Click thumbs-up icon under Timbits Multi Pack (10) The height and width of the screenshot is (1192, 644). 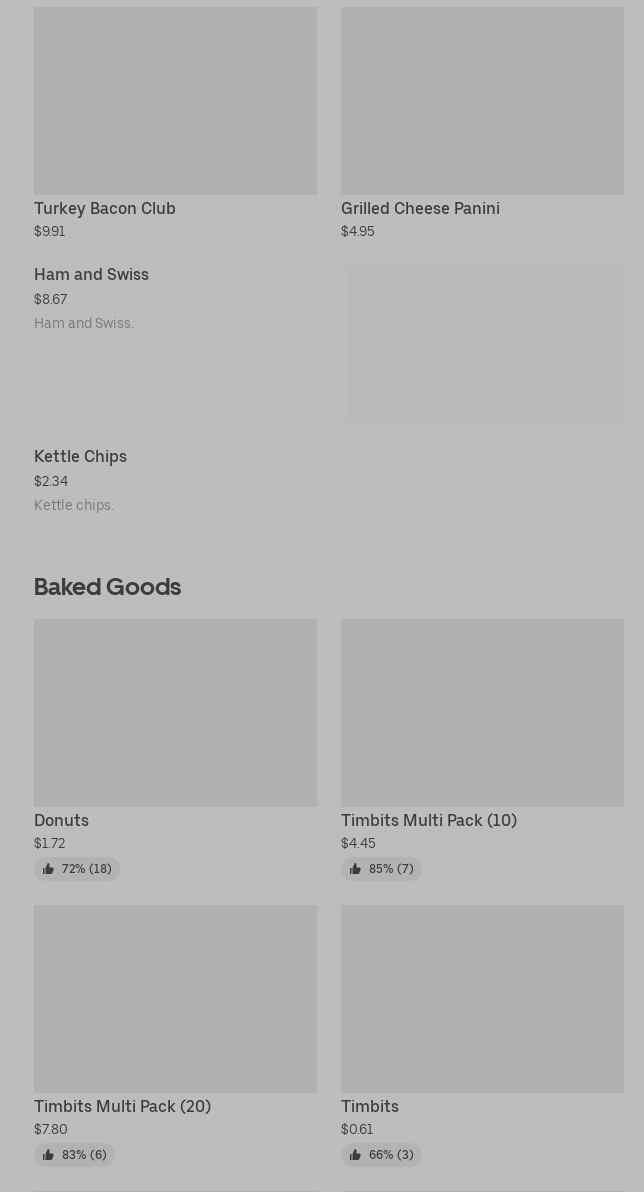click(355, 869)
